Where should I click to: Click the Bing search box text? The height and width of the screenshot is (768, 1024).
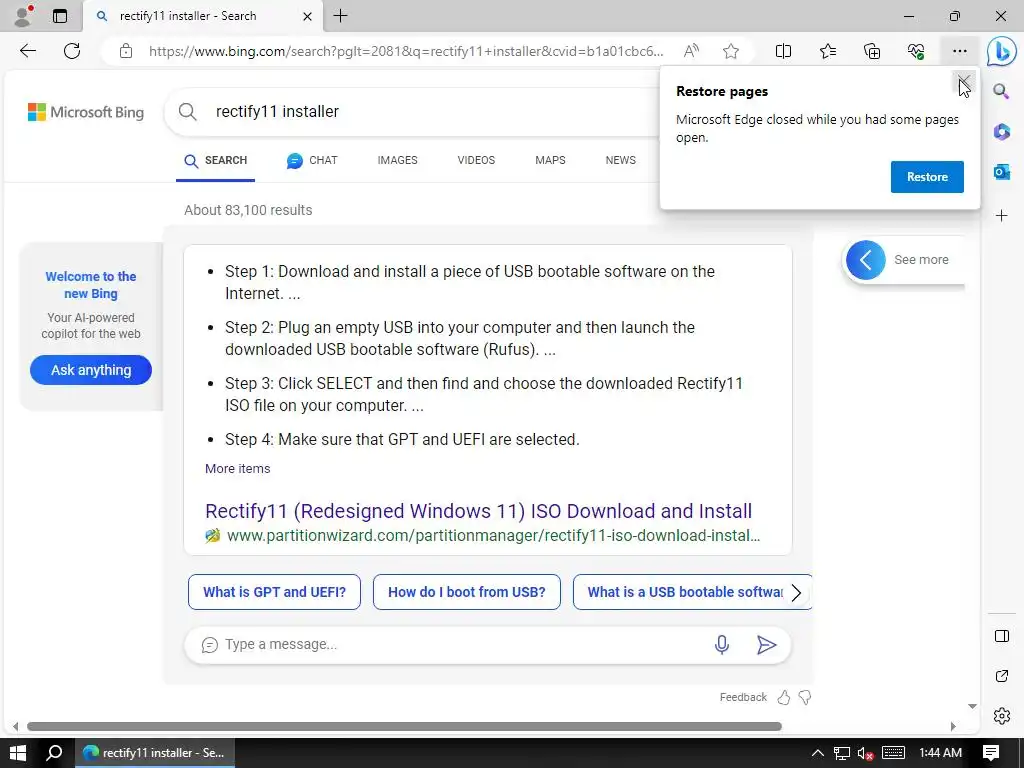tap(277, 112)
